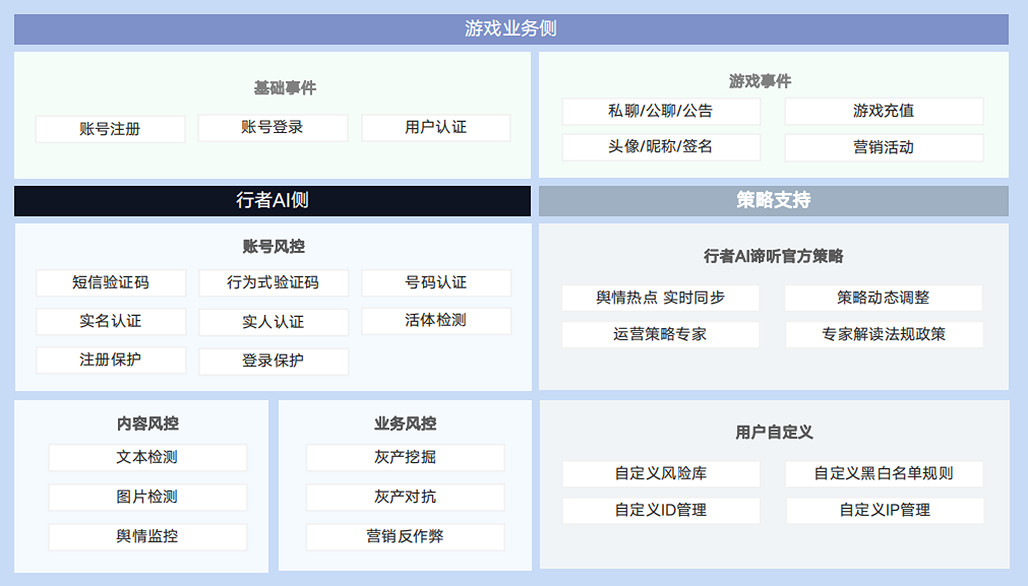Viewport: 1028px width, 586px height.
Task: Select the 行为式验证码 box
Action: point(273,283)
